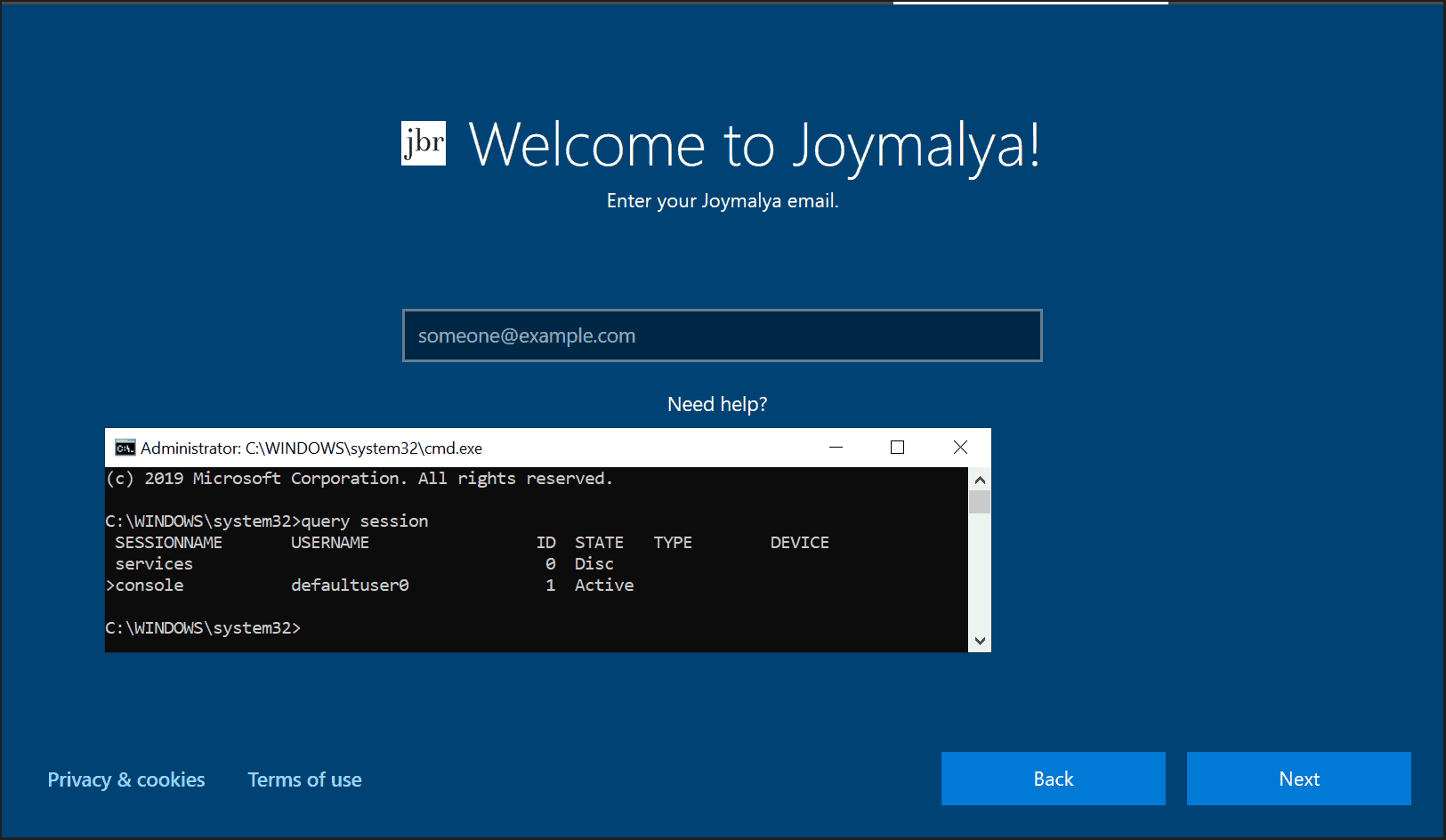
Task: Click 'services' session row text
Action: (x=154, y=564)
